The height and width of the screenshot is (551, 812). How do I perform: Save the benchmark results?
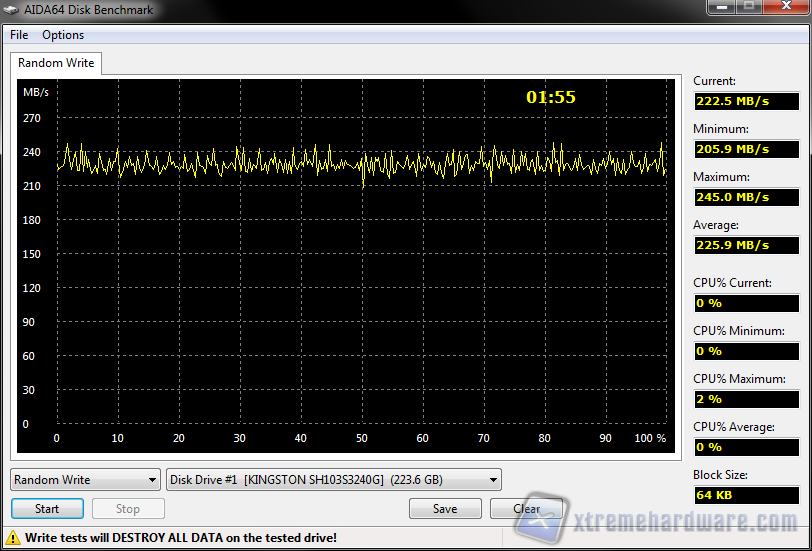click(445, 509)
